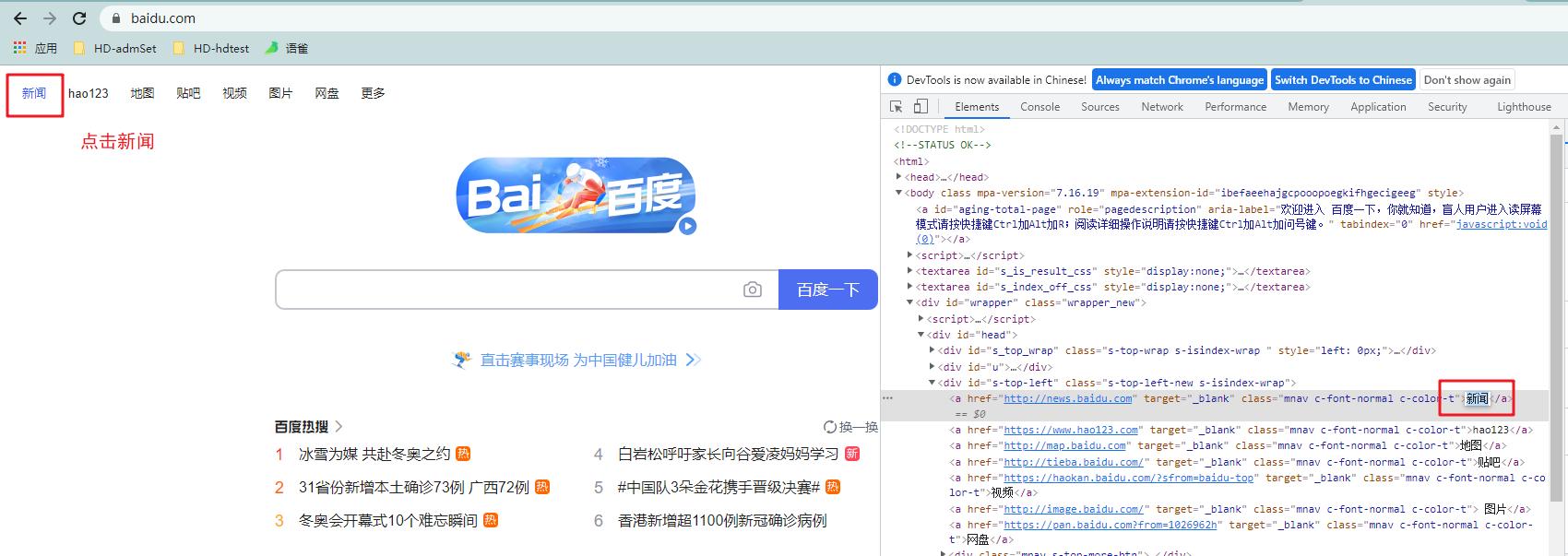The width and height of the screenshot is (1568, 556).
Task: Collapse the body element node
Action: tap(898, 193)
